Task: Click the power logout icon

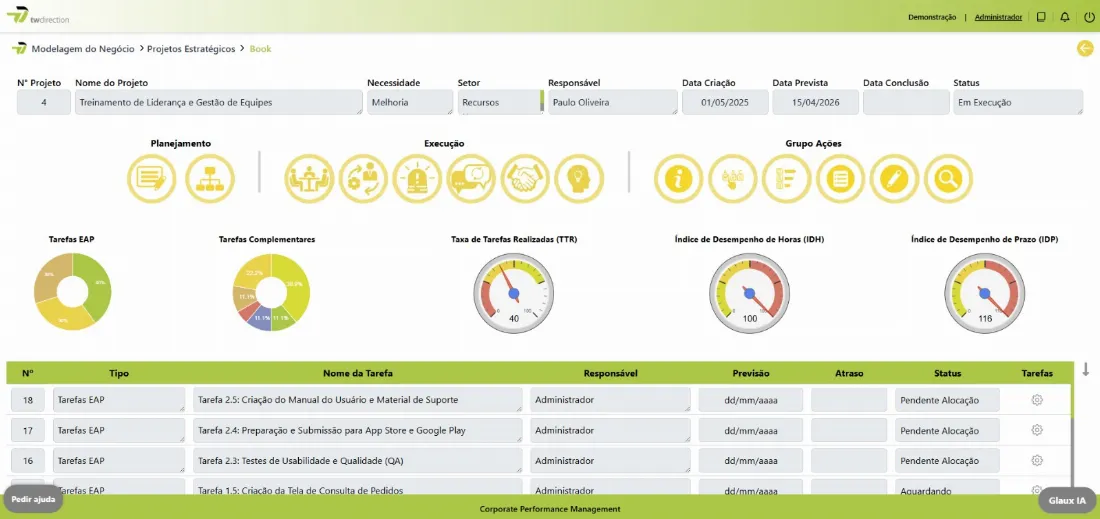Action: pyautogui.click(x=1089, y=17)
